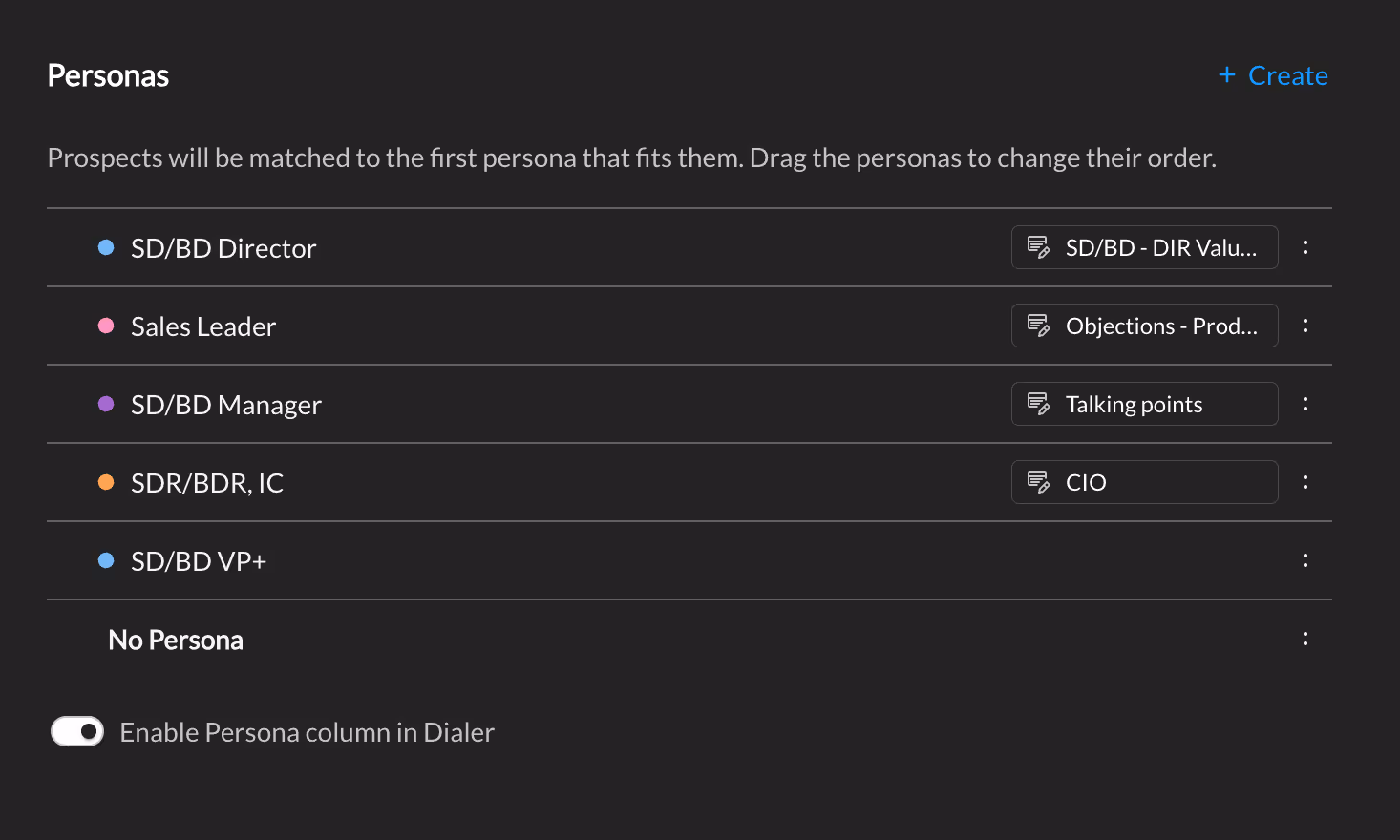Click script icon in Talking points box
Image resolution: width=1400 pixels, height=840 pixels.
coord(1038,404)
